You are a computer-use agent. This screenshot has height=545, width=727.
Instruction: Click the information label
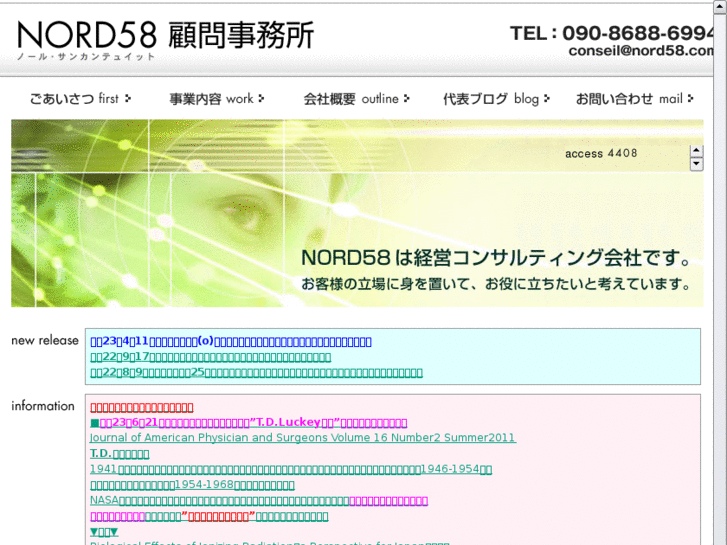pos(43,406)
